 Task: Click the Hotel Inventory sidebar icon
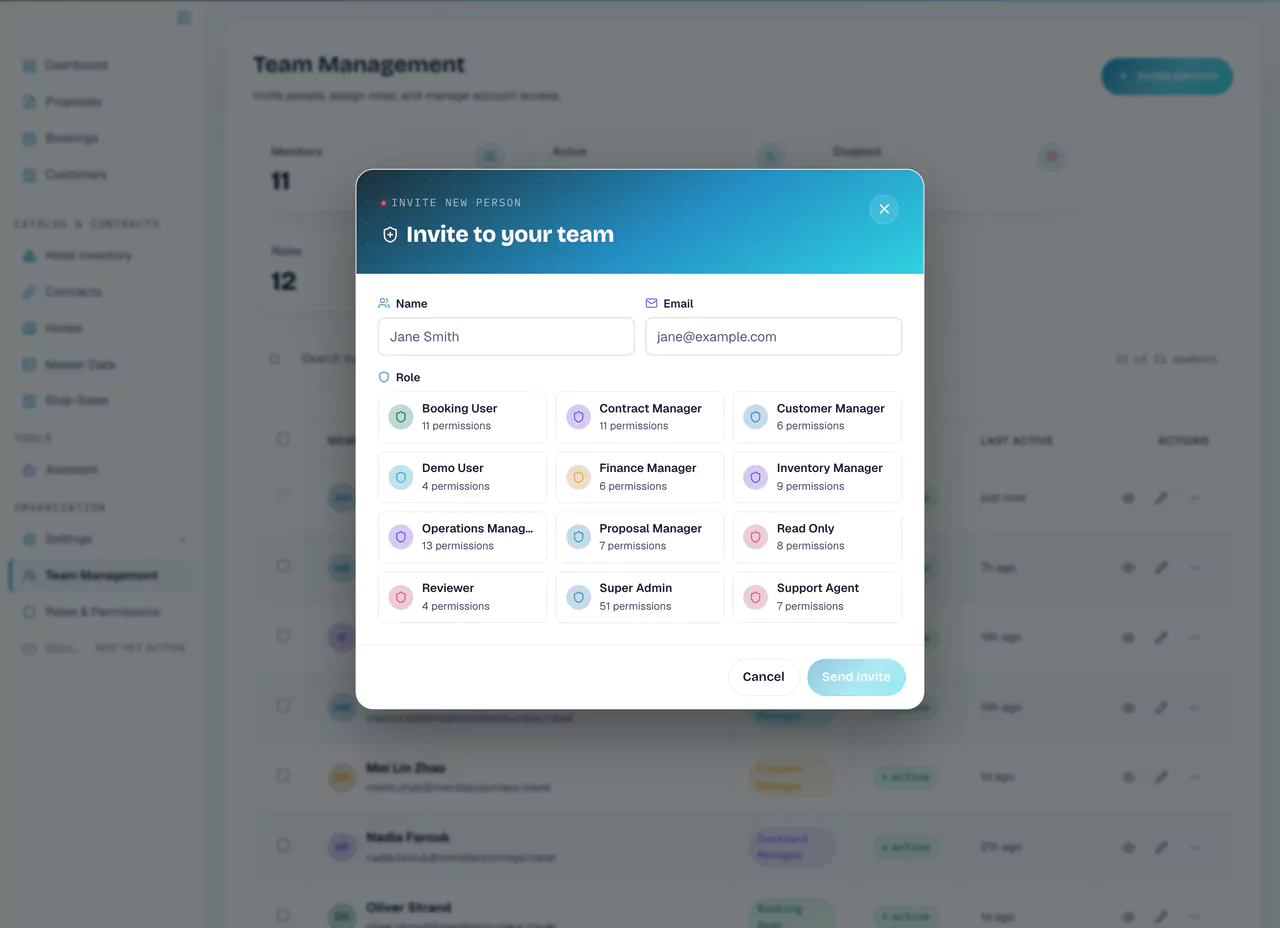click(x=30, y=256)
